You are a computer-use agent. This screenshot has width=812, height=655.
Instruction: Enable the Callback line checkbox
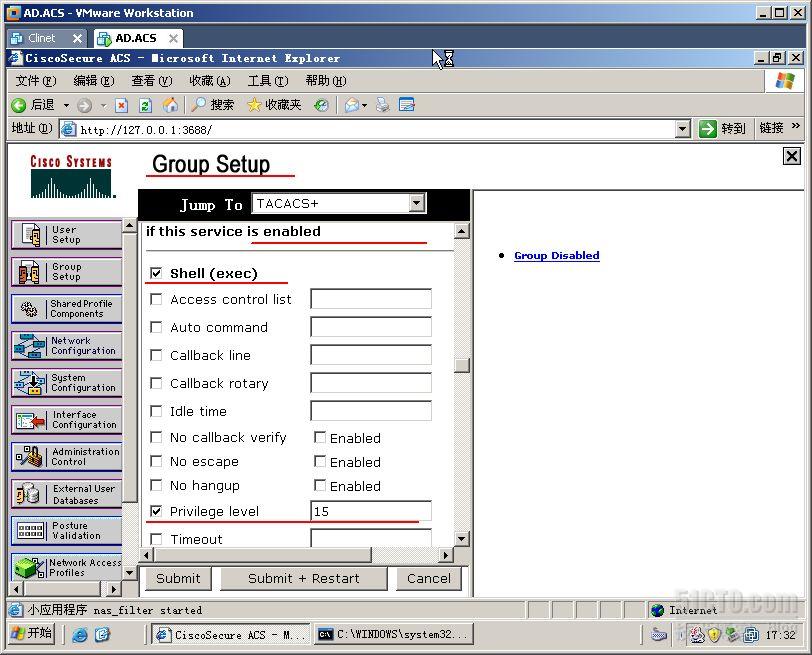tap(156, 355)
